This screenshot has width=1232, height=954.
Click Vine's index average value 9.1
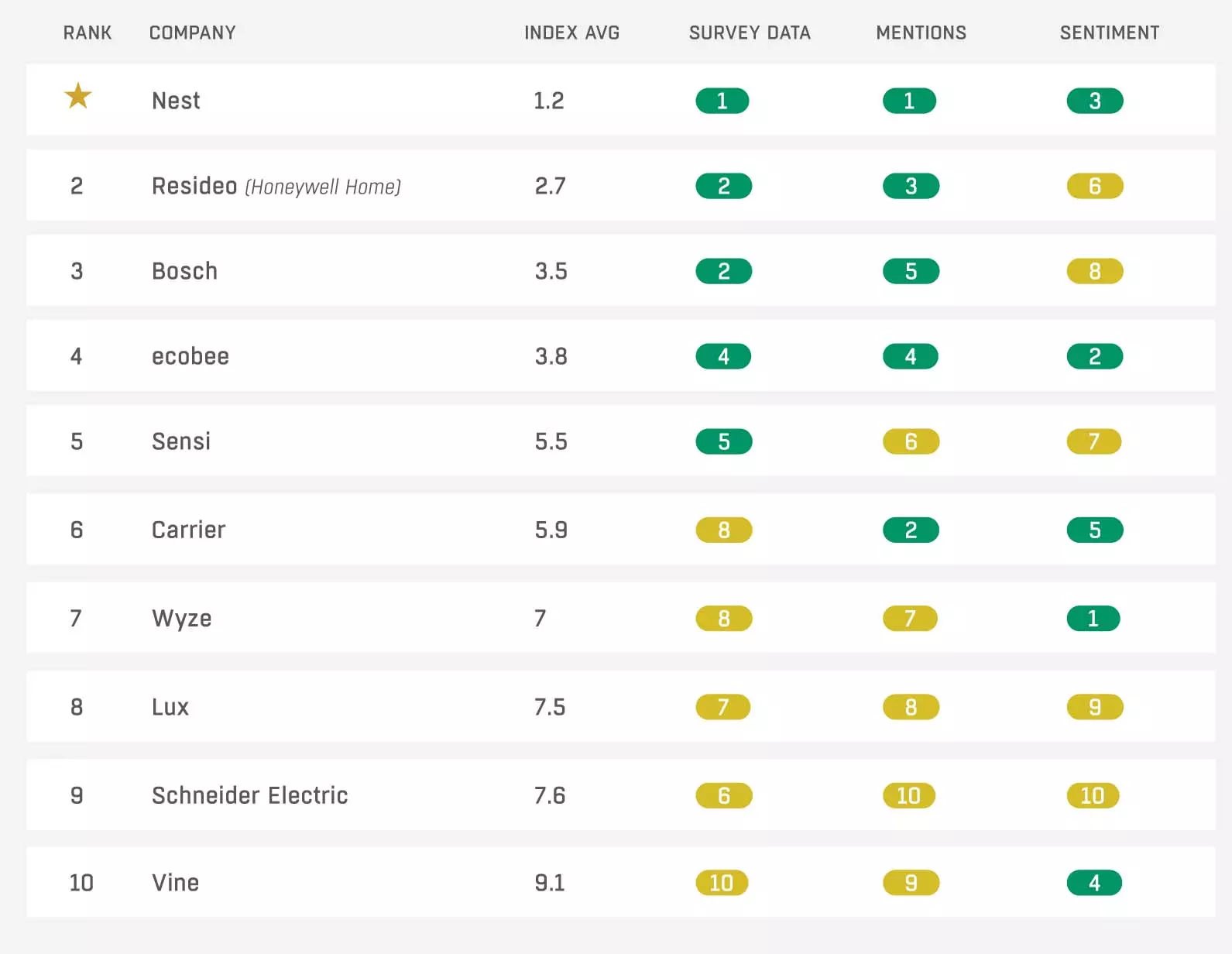coord(550,883)
